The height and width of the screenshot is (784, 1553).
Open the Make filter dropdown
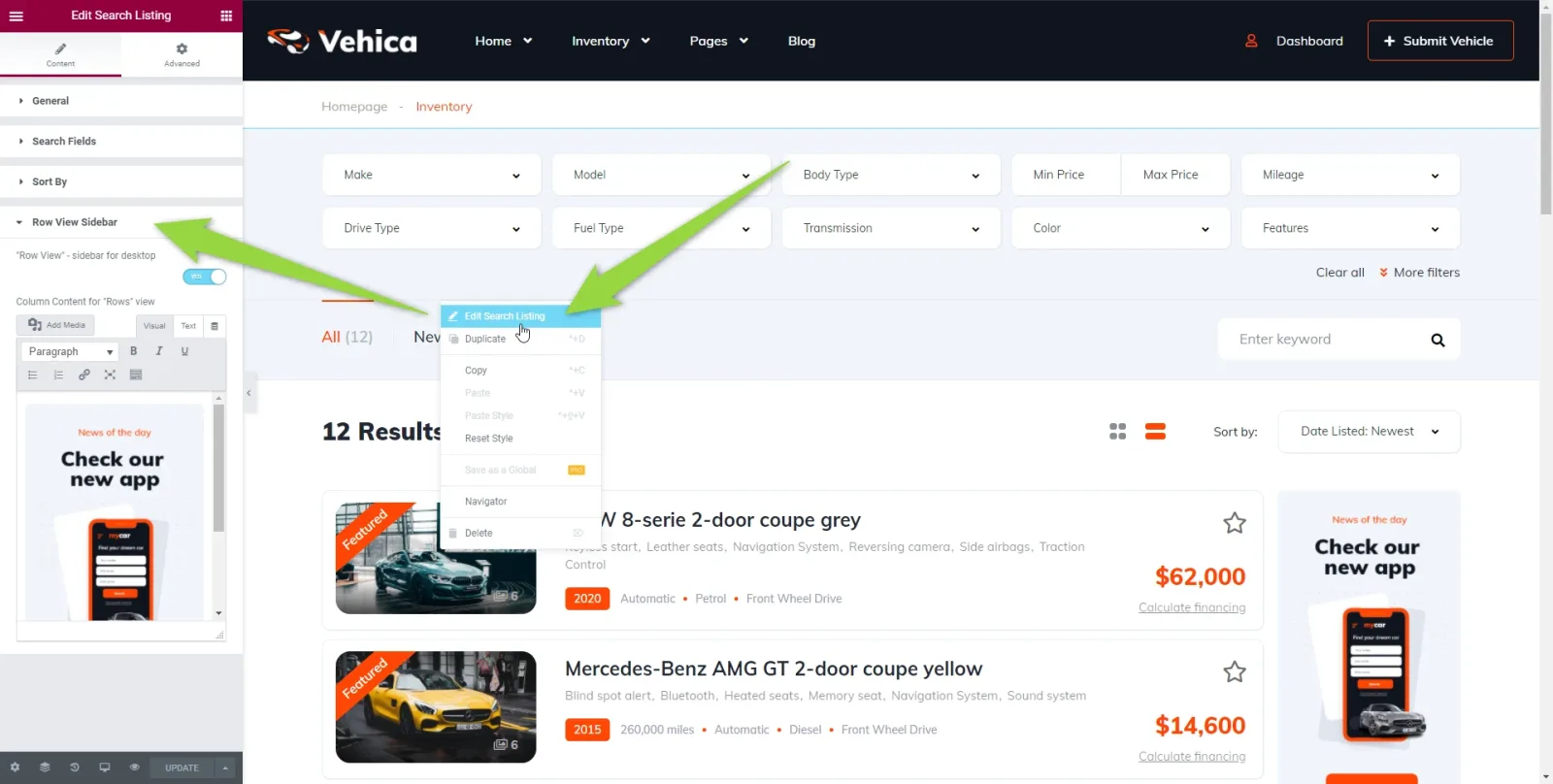pos(431,175)
